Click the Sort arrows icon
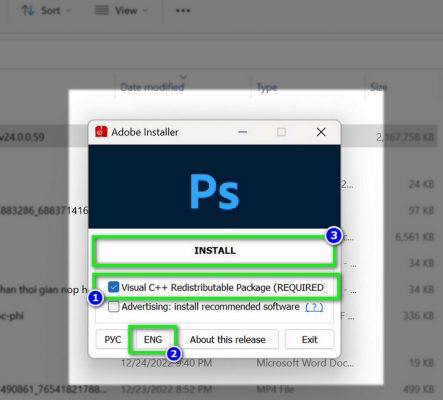Screen dimensions: 443x400 (x=28, y=11)
